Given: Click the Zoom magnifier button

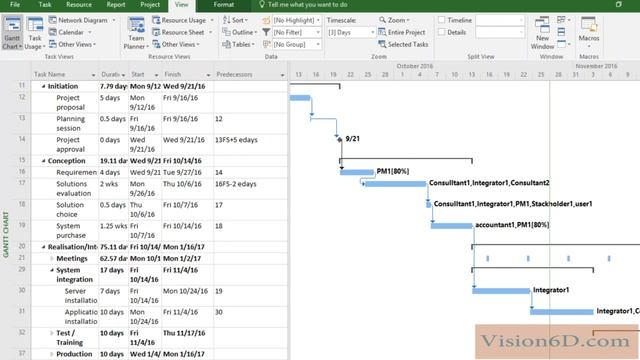Looking at the screenshot, I should pyautogui.click(x=394, y=20).
